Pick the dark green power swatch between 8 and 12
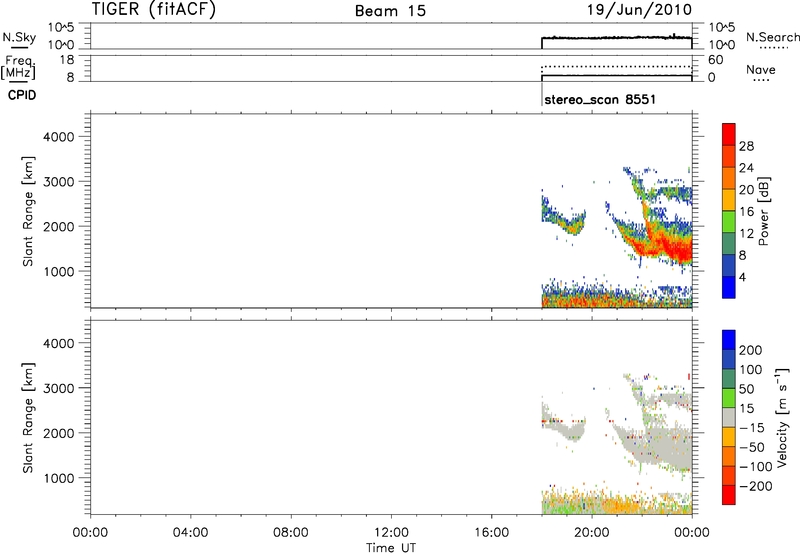The width and height of the screenshot is (800, 554). click(729, 243)
